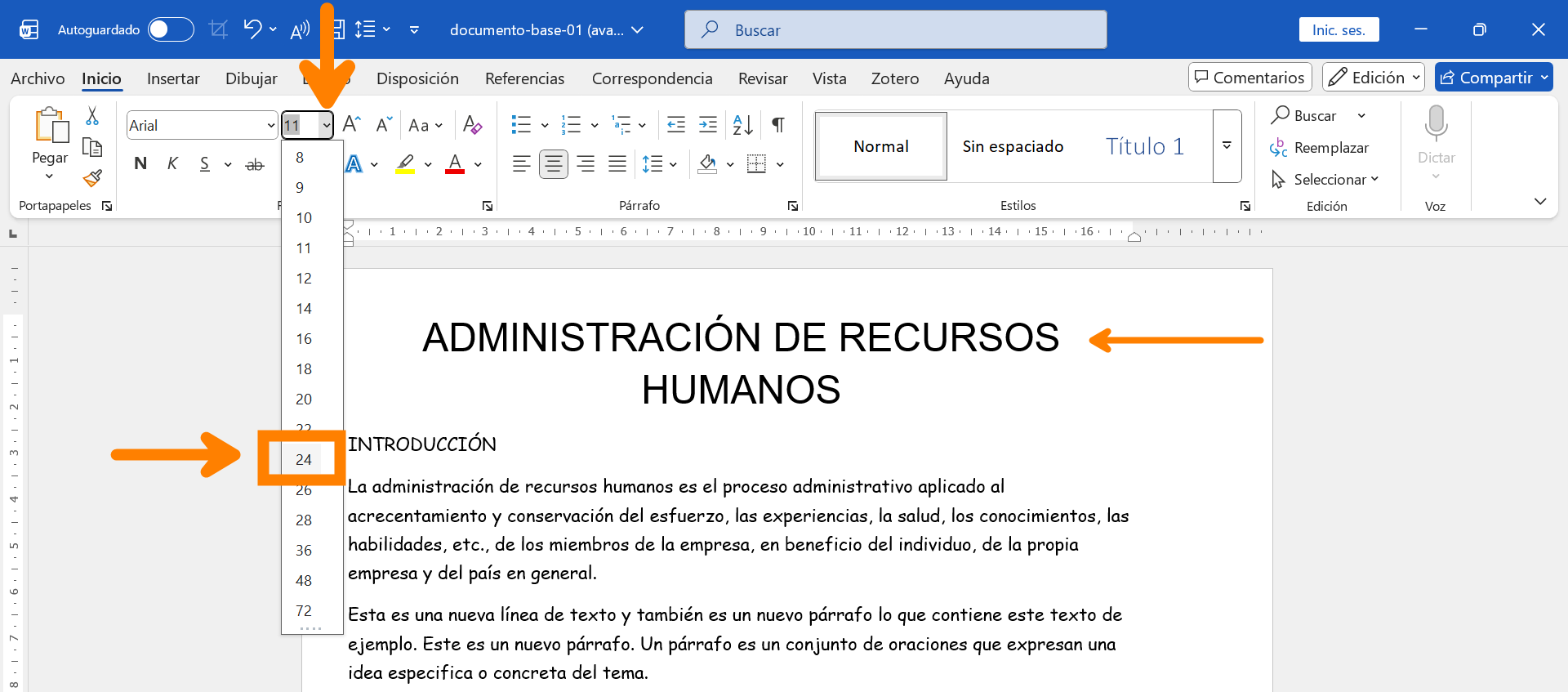Open the Archivo tab
The height and width of the screenshot is (692, 1568).
point(38,78)
